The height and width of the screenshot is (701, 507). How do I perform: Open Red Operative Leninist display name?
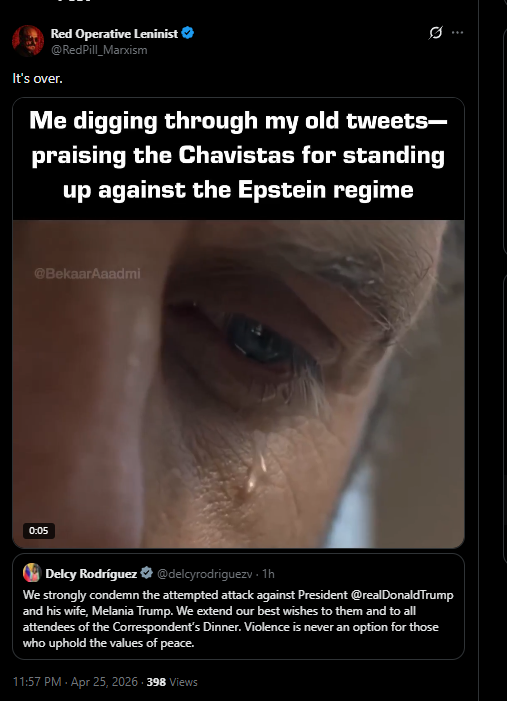point(114,34)
